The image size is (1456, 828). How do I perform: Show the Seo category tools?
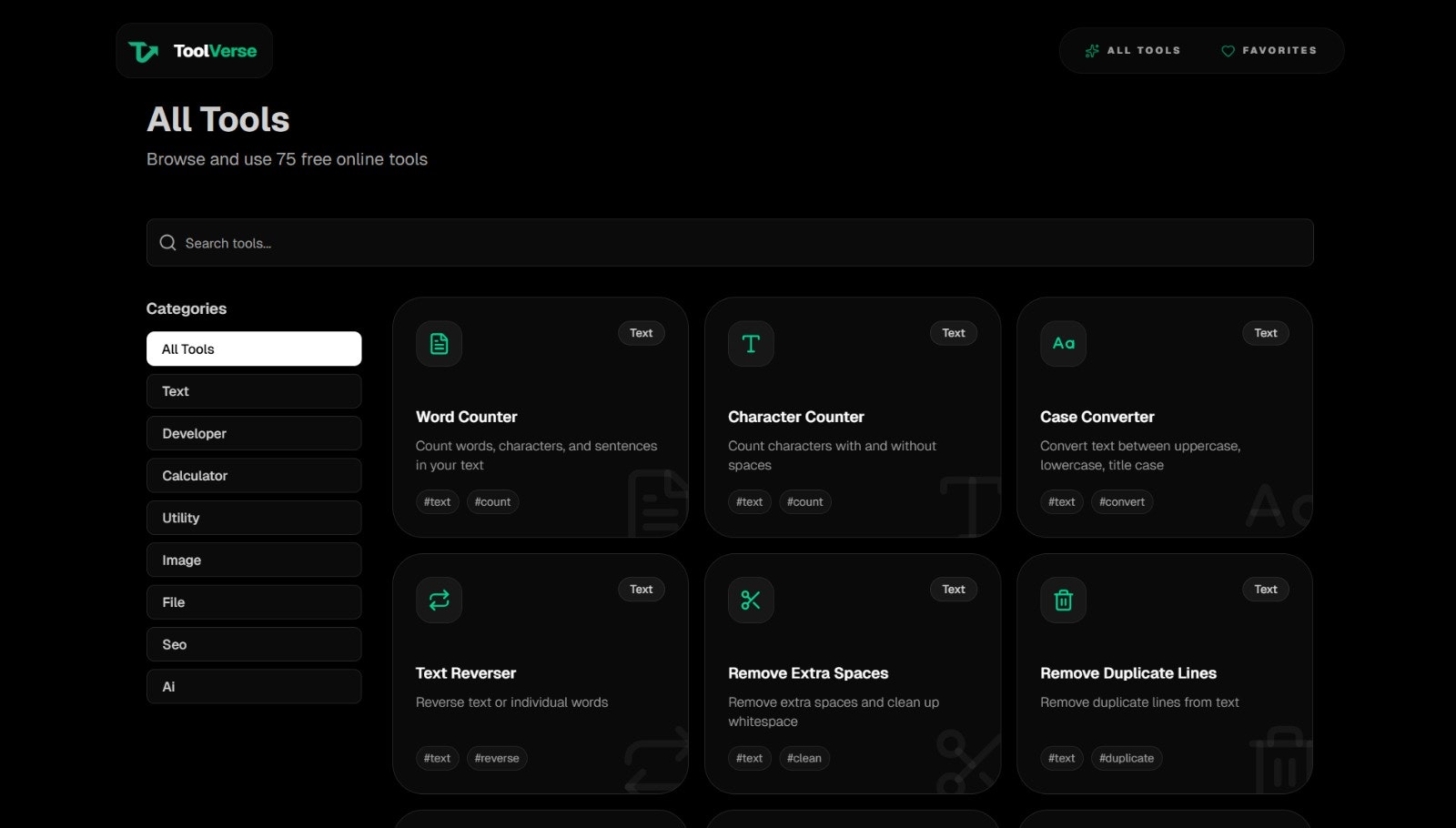[x=254, y=644]
